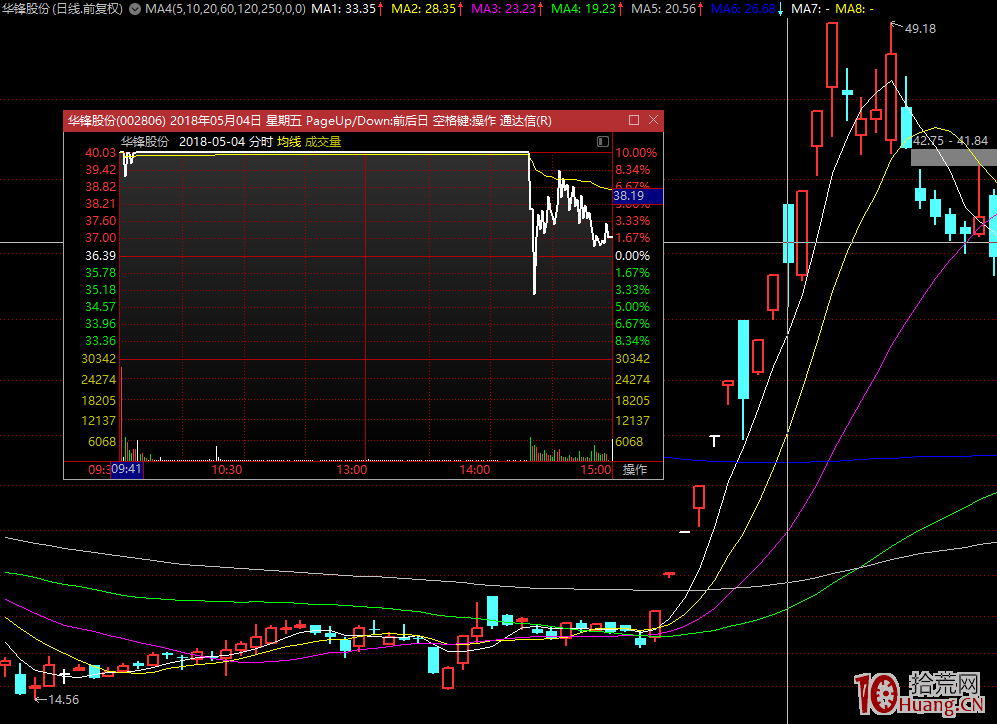Click the 42.75 - 41.84 gap range label
Screen dimensions: 997x724
click(951, 140)
